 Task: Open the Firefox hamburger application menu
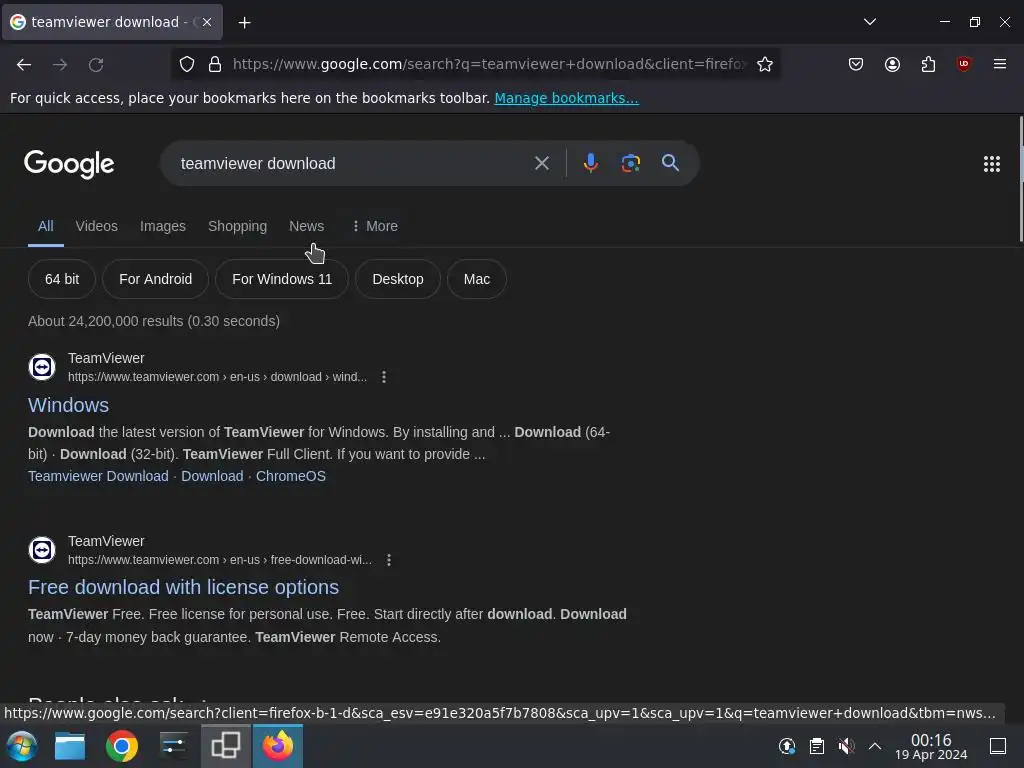[x=999, y=64]
